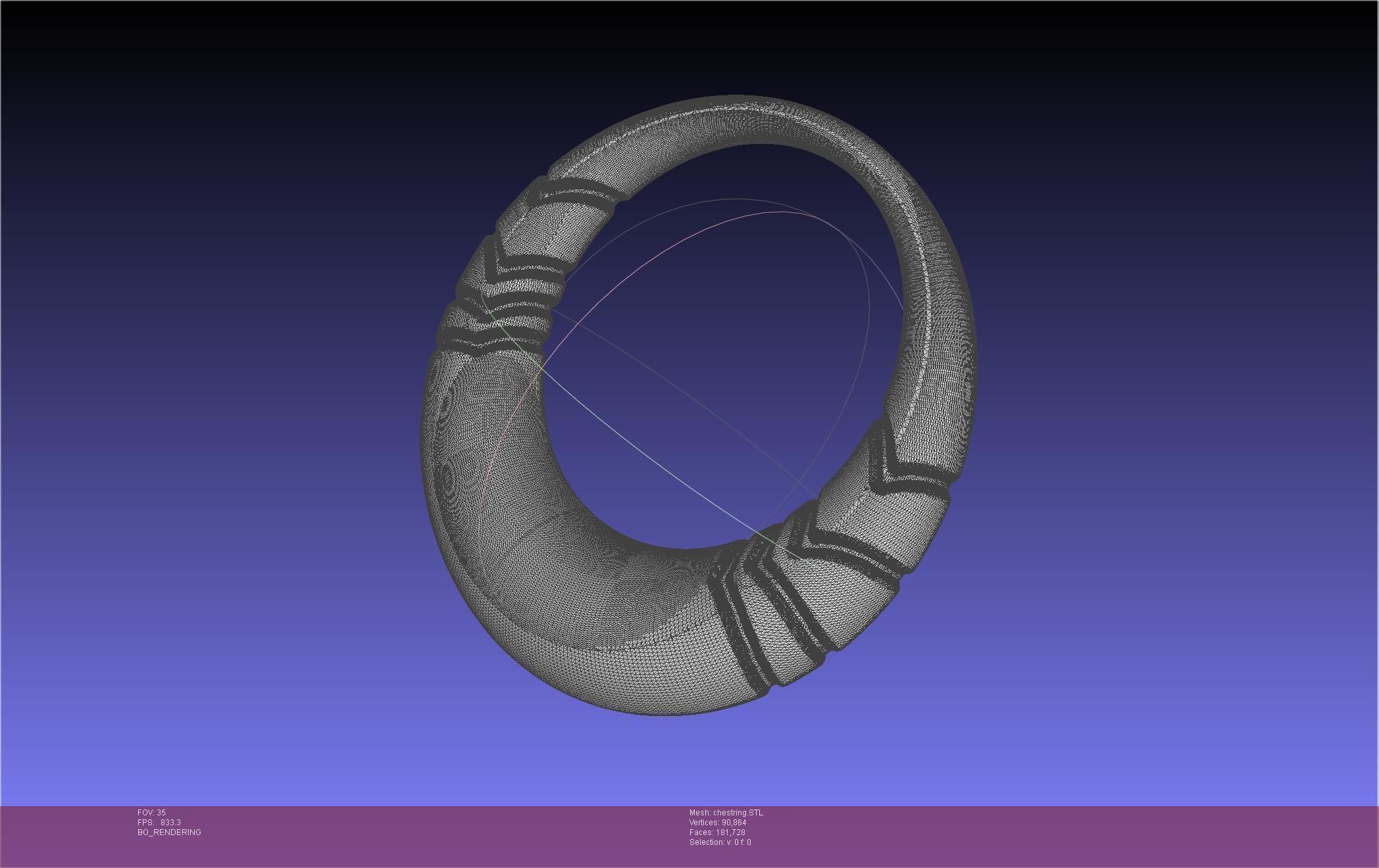Click the BO_RENDERING status label
The image size is (1379, 868).
(169, 832)
